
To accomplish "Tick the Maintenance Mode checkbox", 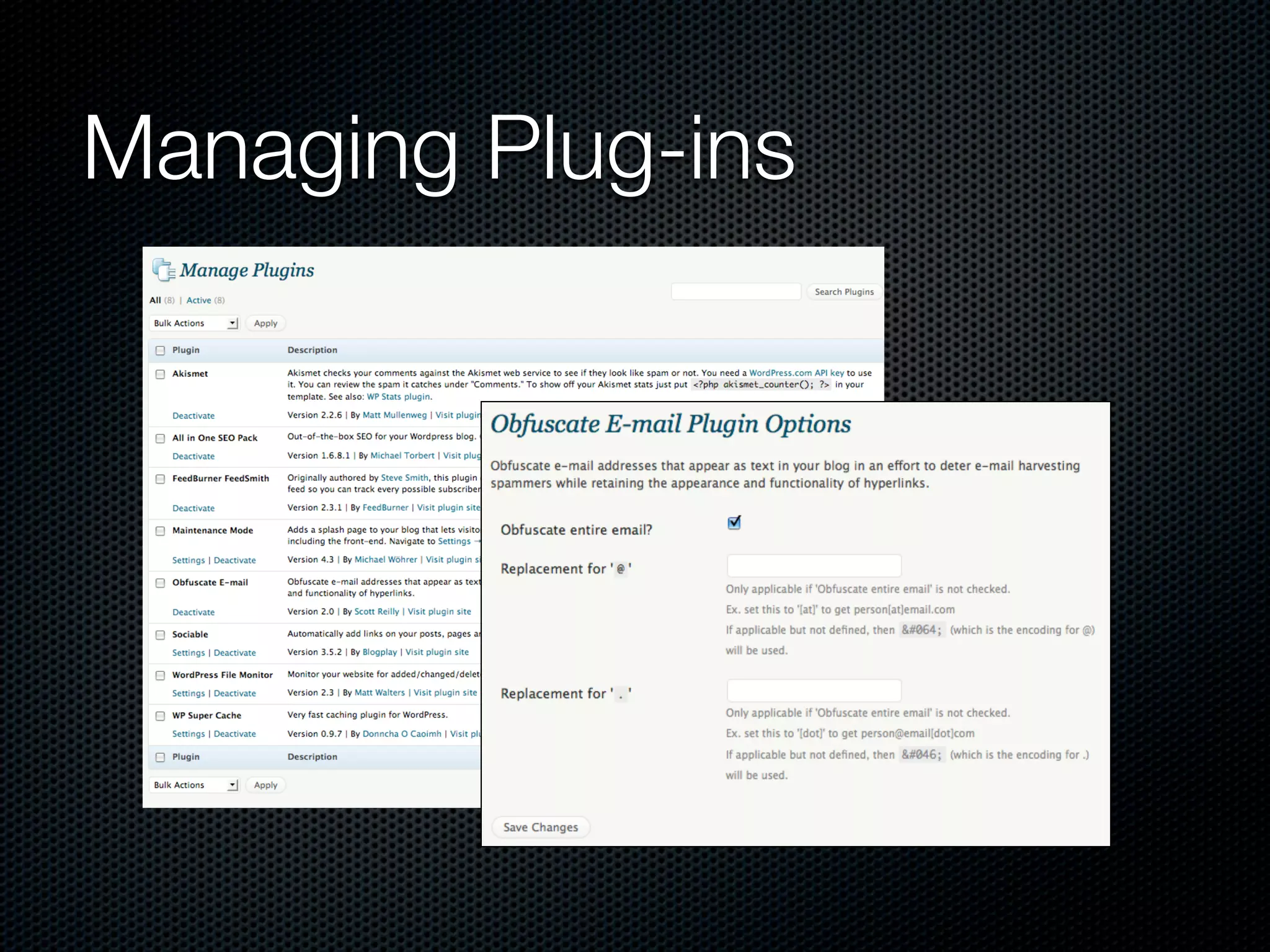I will click(160, 531).
